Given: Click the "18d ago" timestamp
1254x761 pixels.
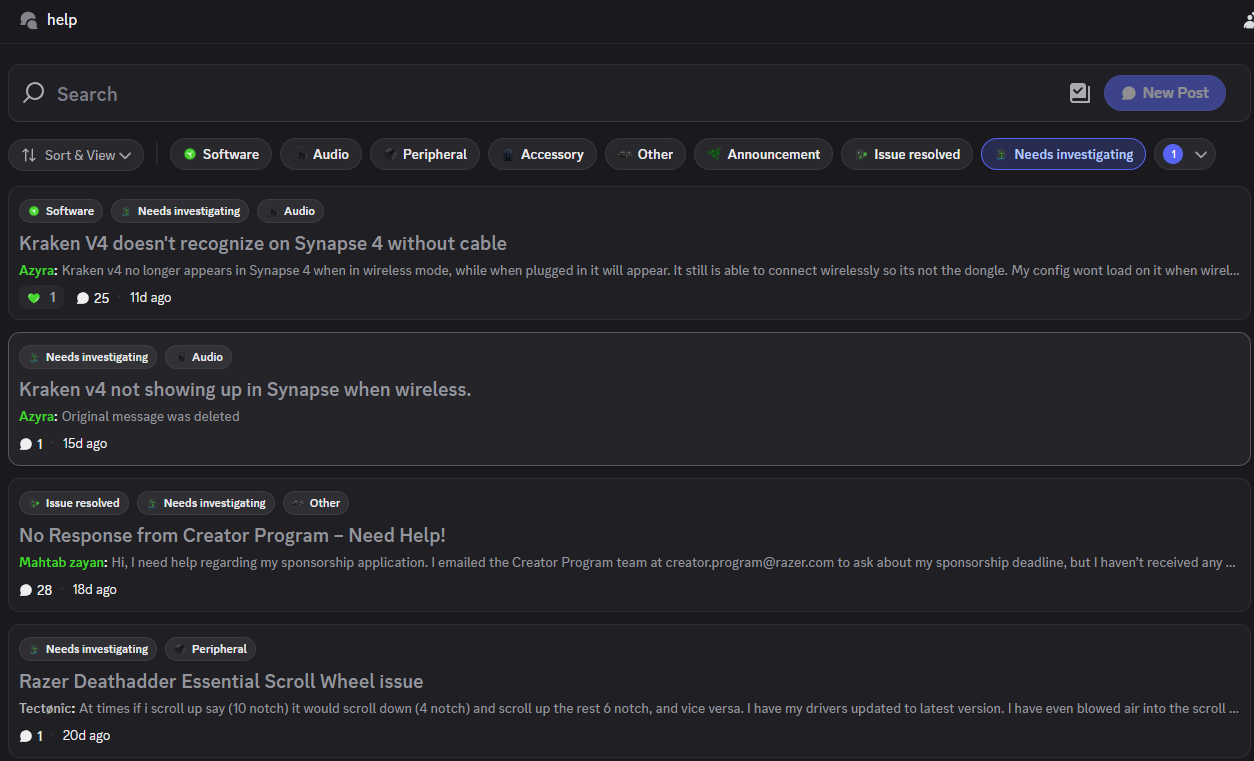Looking at the screenshot, I should 94,590.
